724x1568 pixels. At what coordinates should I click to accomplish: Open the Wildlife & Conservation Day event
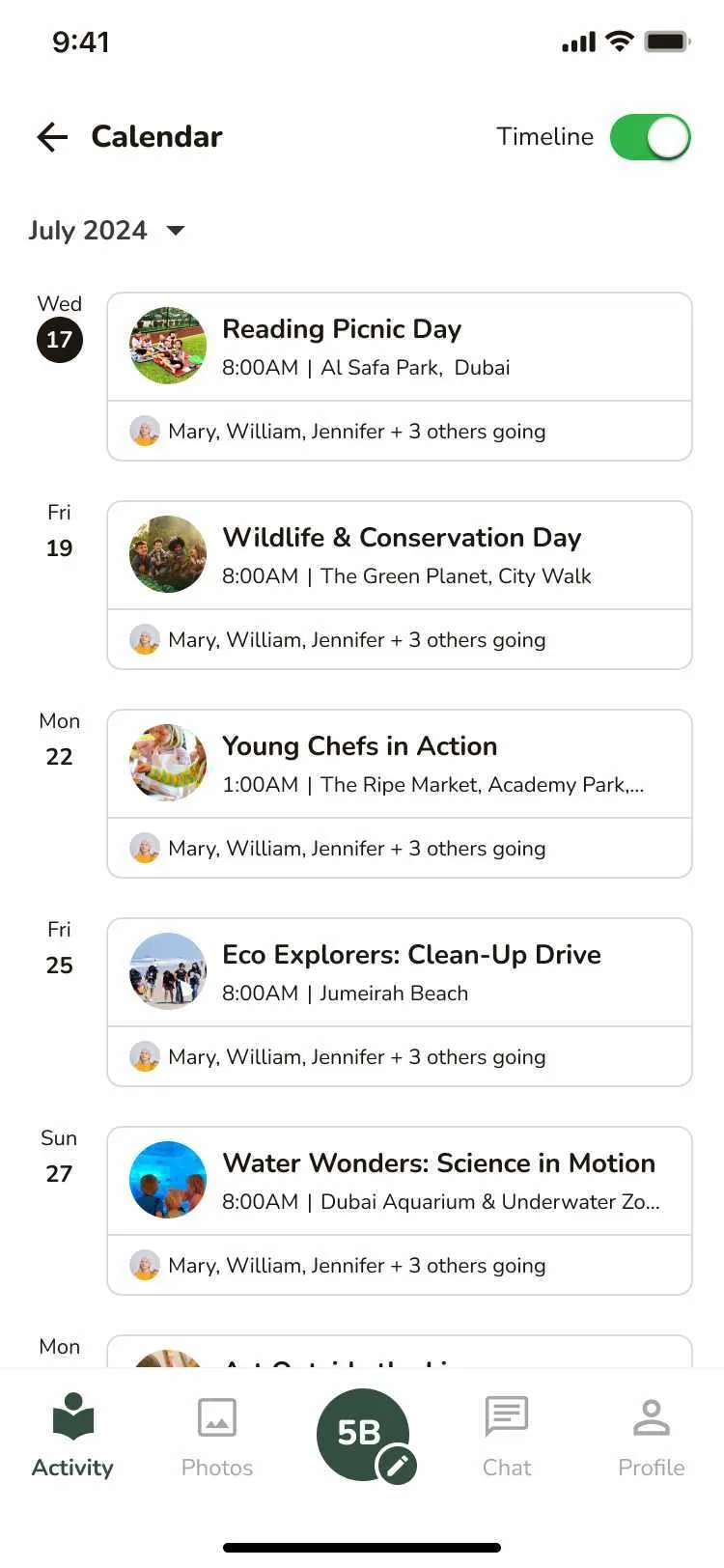tap(401, 538)
